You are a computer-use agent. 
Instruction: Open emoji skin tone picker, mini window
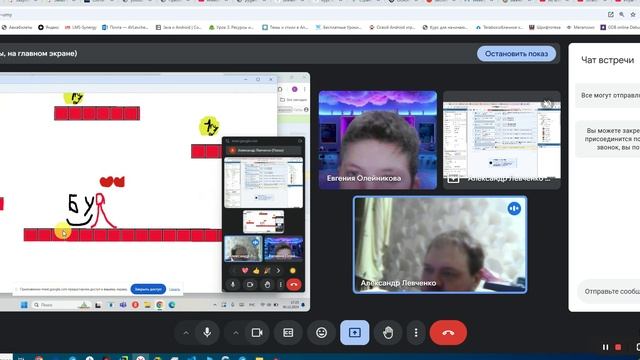pos(292,270)
